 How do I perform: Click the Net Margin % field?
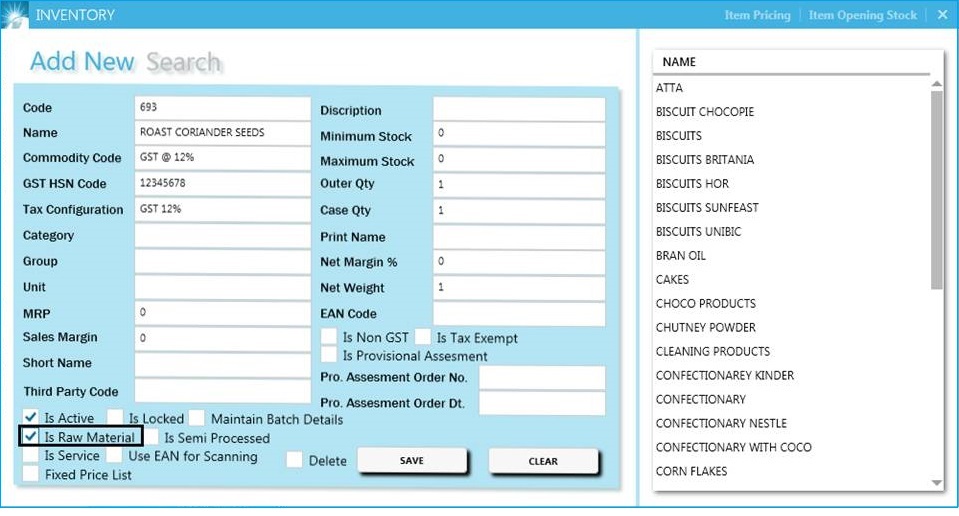[x=519, y=262]
